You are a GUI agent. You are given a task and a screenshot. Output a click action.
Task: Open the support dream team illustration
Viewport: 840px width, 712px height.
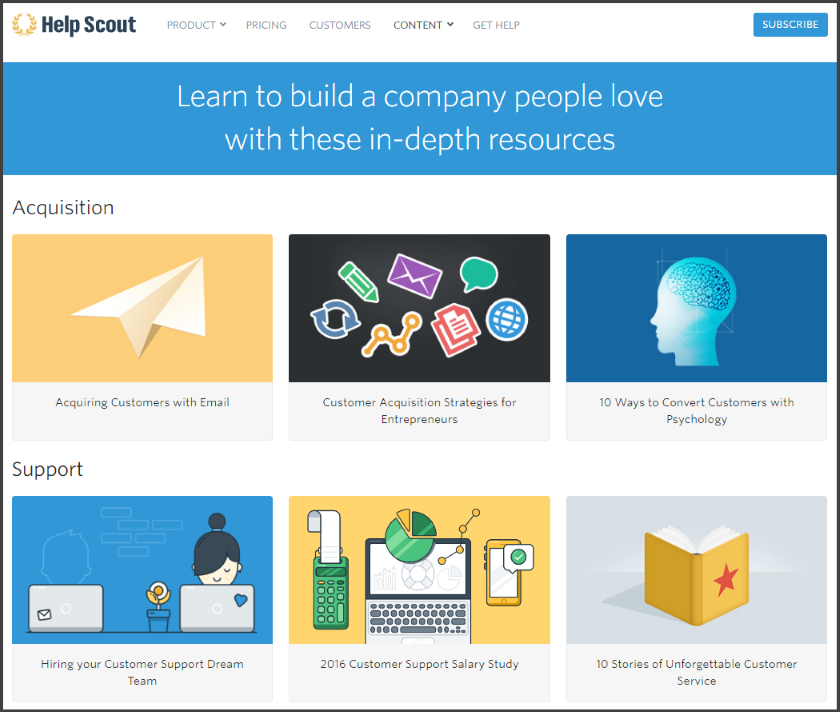coord(142,570)
